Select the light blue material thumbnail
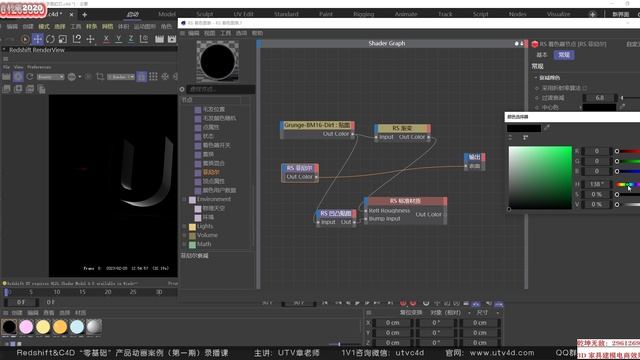The width and height of the screenshot is (640, 360). (x=77, y=327)
